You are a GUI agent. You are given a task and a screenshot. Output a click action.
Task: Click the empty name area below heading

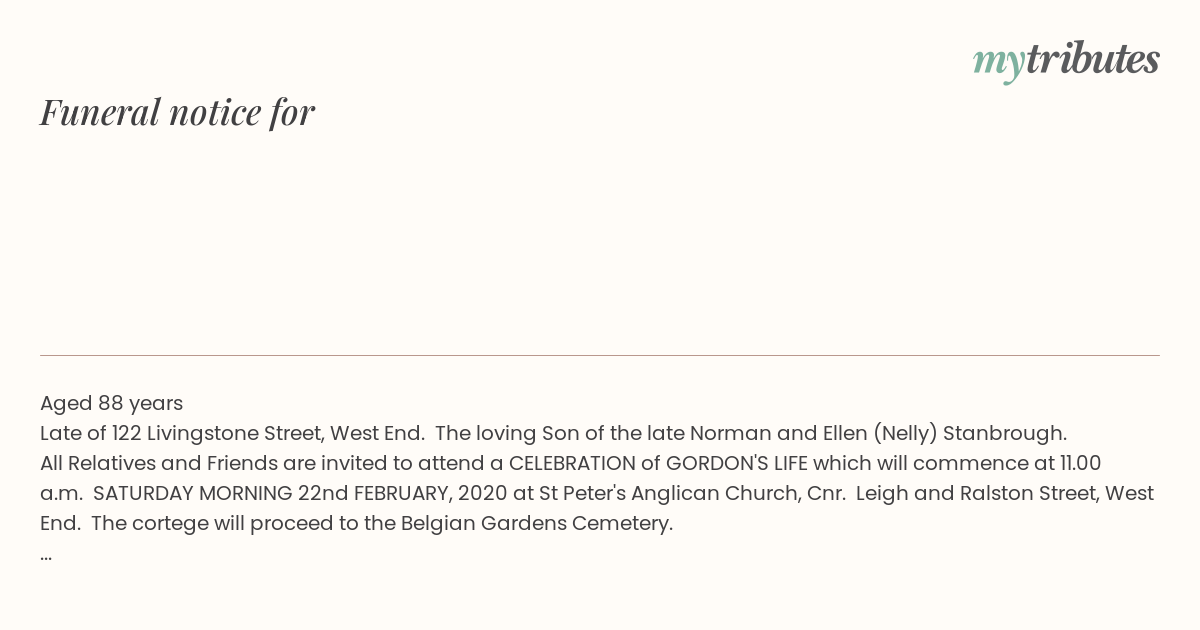coord(600,240)
